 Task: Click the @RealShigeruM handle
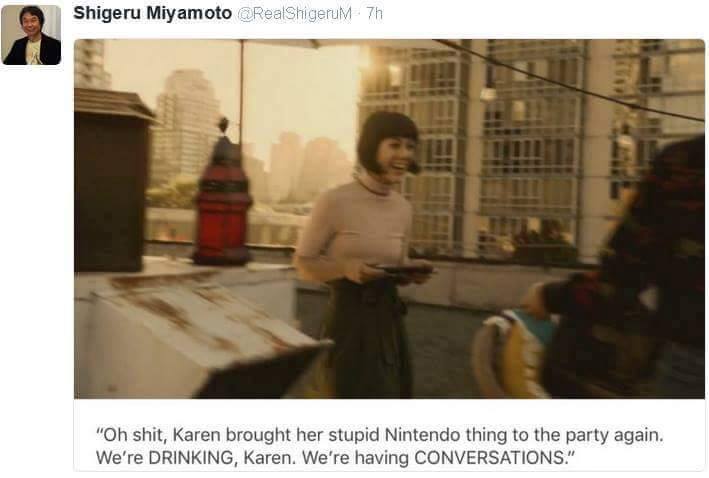click(x=294, y=14)
